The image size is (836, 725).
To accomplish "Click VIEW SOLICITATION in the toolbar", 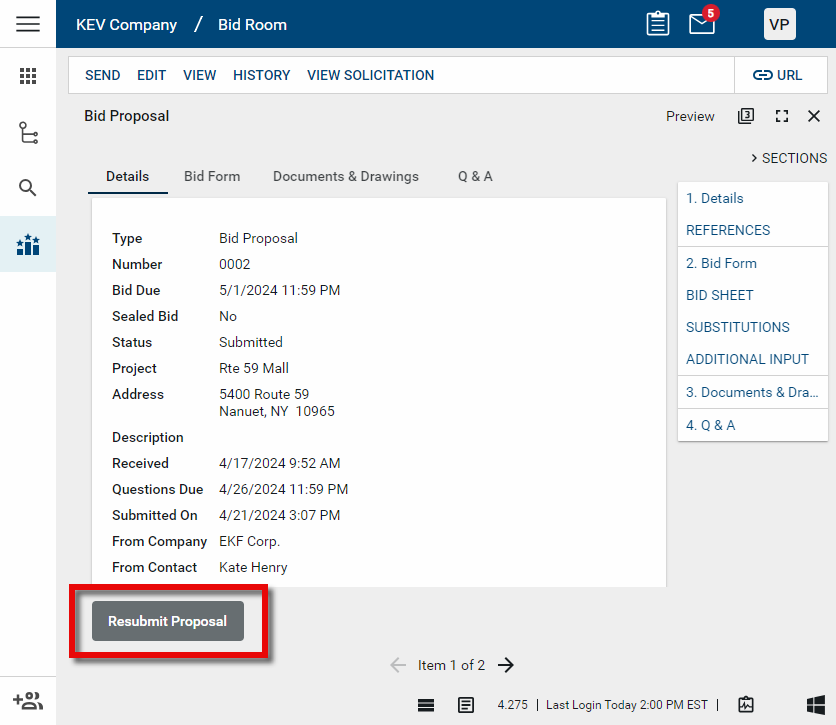I will 370,75.
